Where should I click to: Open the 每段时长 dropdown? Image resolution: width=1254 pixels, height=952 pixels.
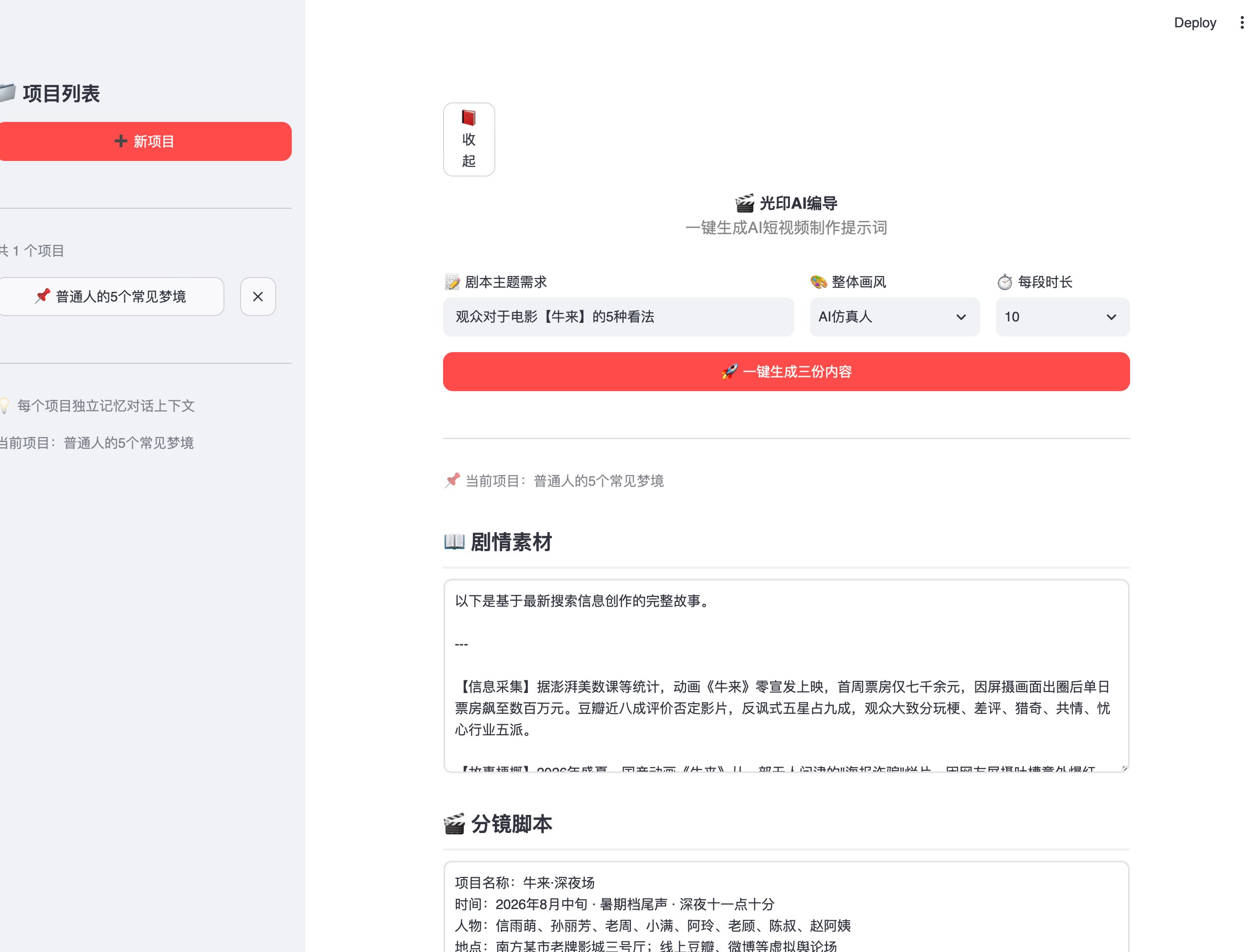(x=1062, y=317)
